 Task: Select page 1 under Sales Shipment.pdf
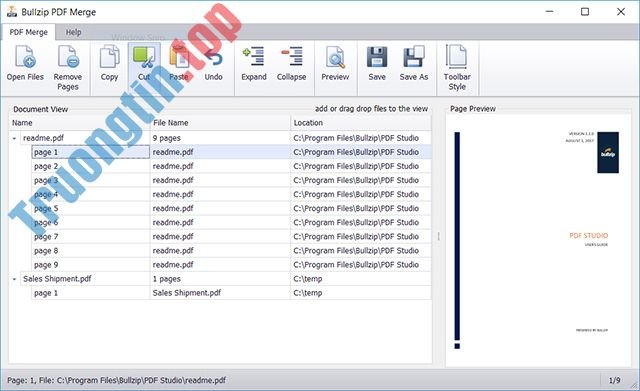coord(232,293)
